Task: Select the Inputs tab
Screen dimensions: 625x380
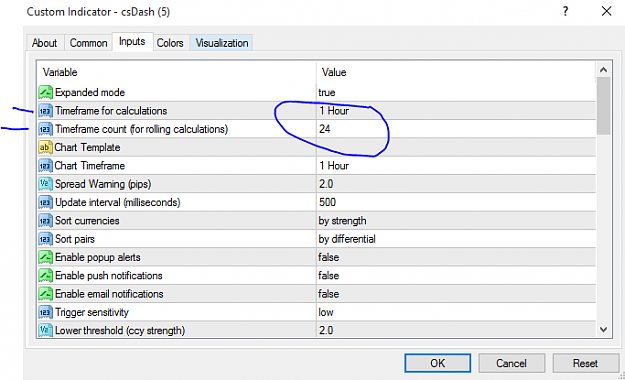Action: click(x=132, y=41)
